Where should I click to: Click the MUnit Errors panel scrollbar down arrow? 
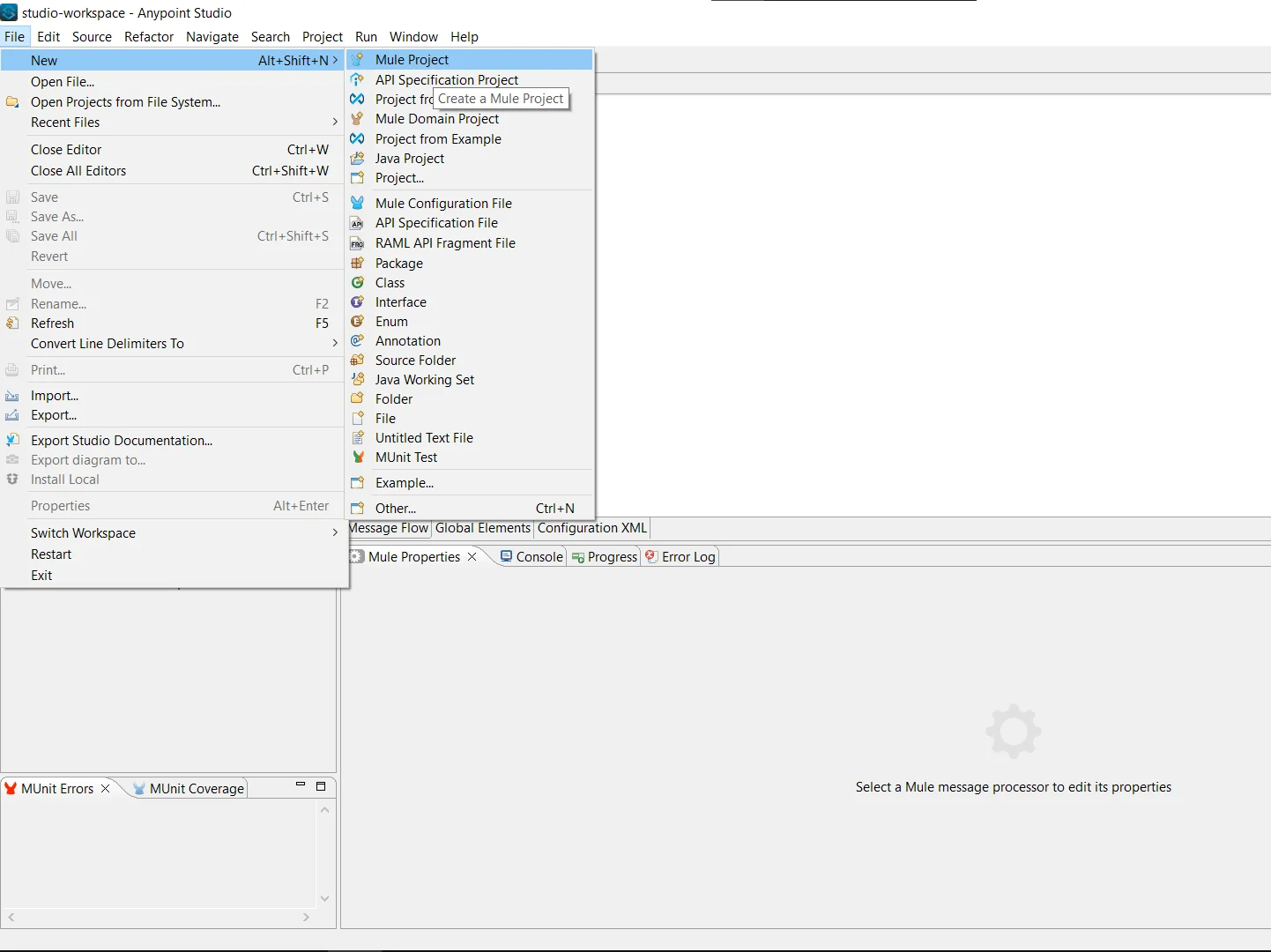(325, 897)
